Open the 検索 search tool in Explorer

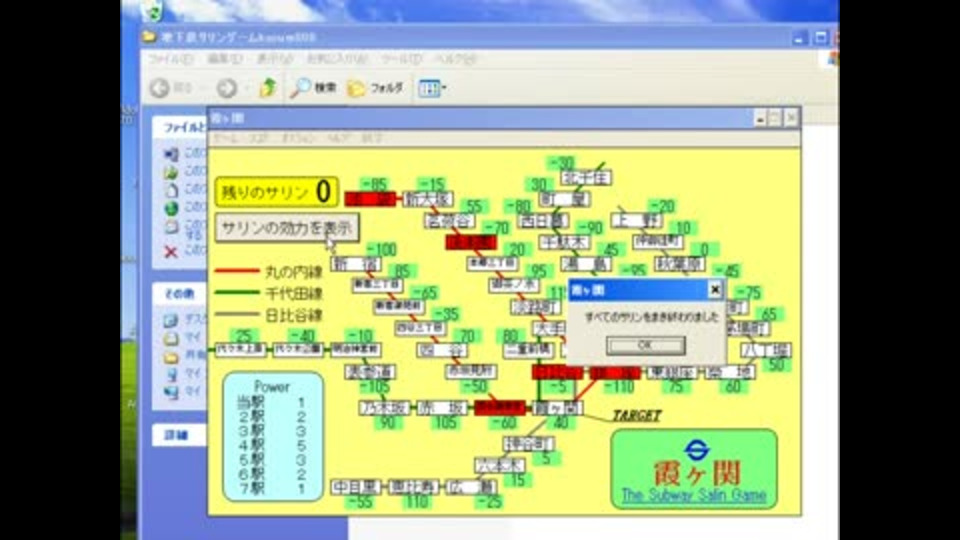point(313,88)
